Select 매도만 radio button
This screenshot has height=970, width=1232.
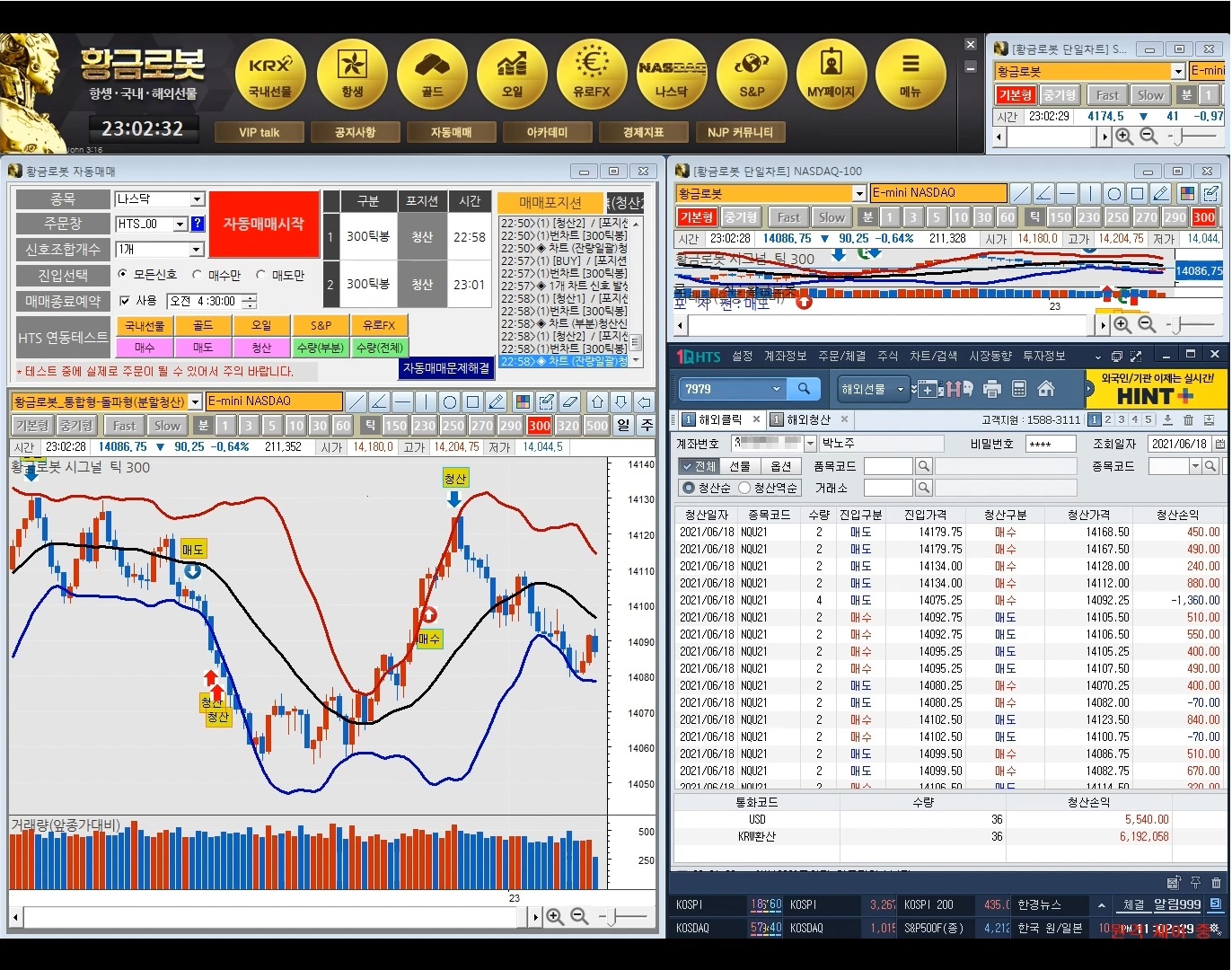click(x=261, y=274)
